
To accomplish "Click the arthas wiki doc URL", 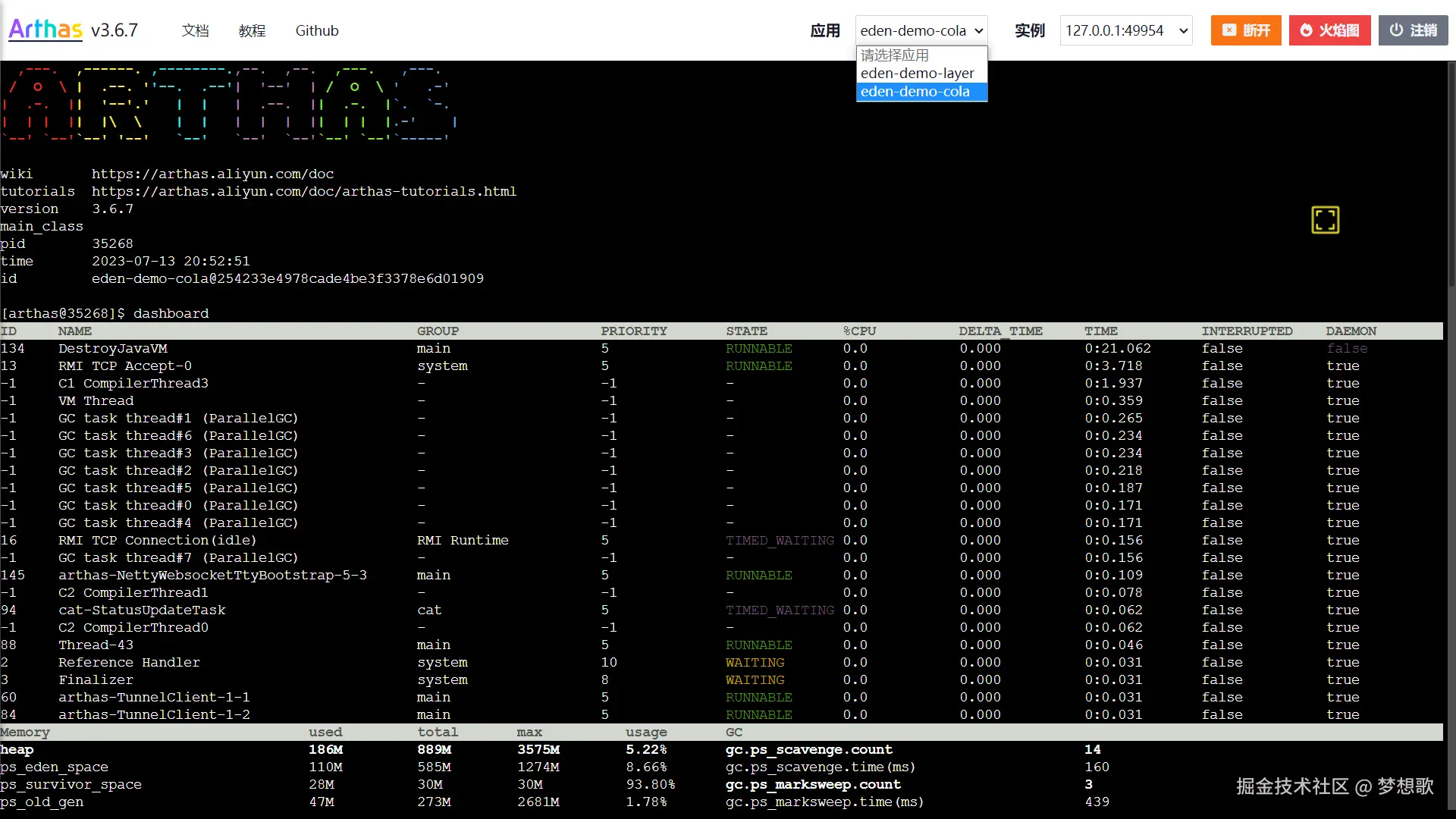I will click(x=212, y=174).
